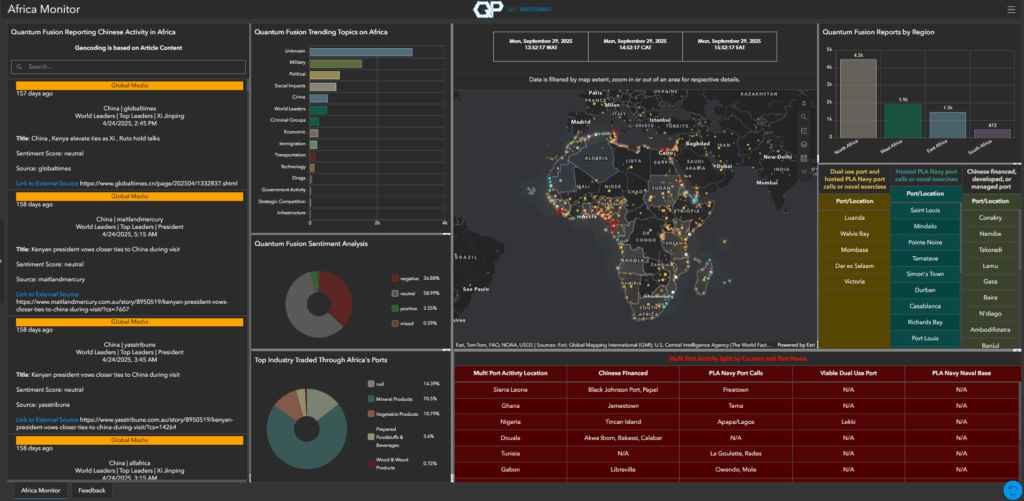Click the map search magnifier icon
Image resolution: width=1024 pixels, height=501 pixels.
[804, 115]
